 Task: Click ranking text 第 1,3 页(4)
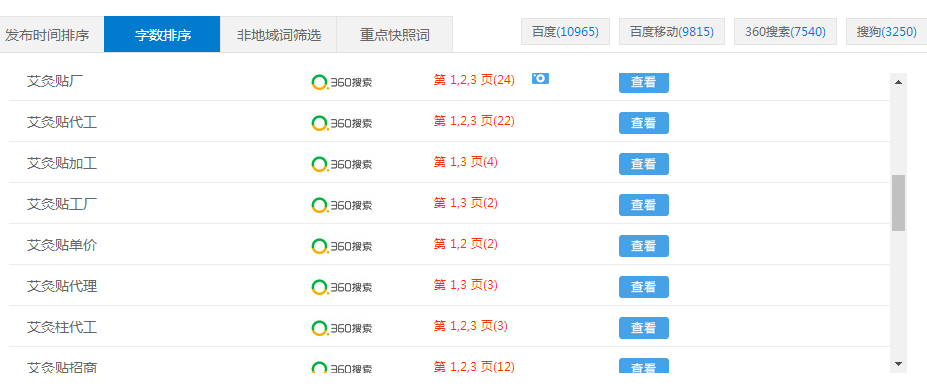coord(466,161)
